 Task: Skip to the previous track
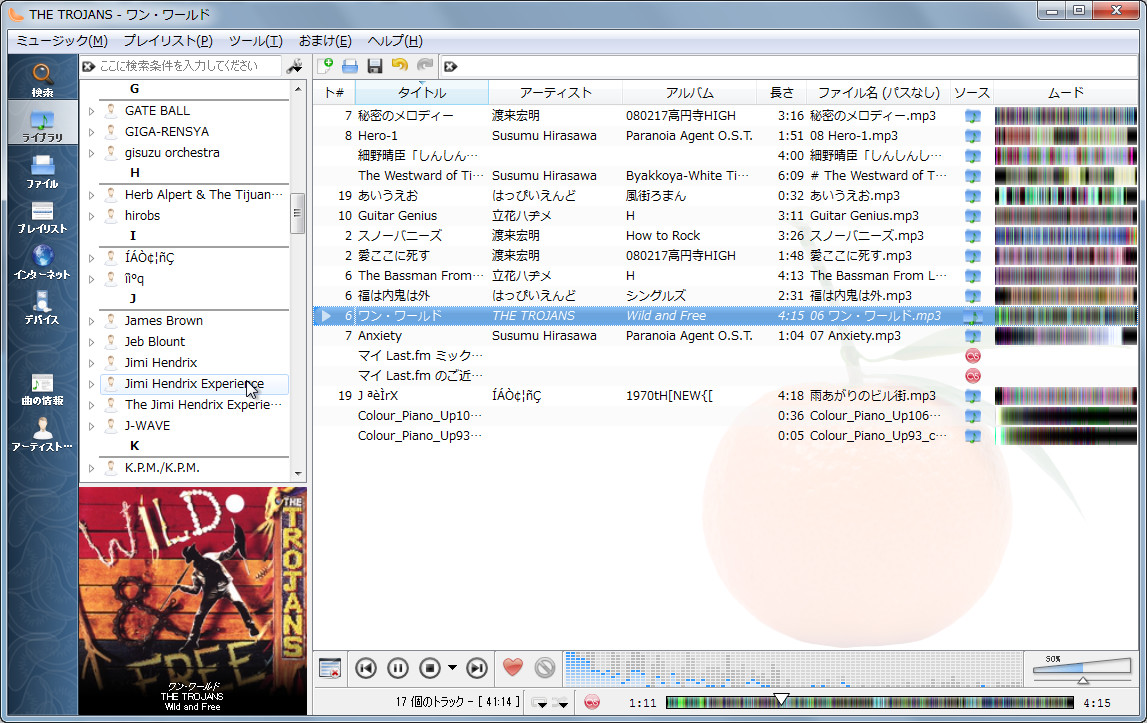(366, 668)
